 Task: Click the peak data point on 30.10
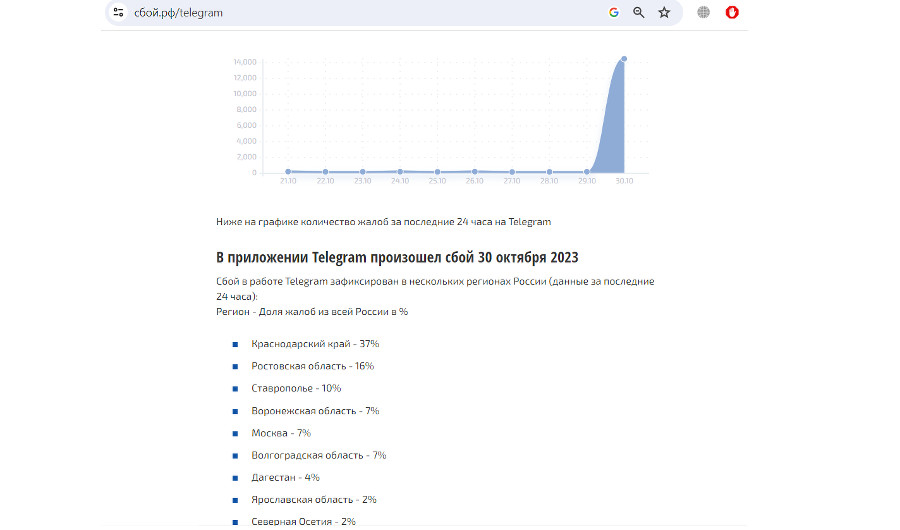point(624,58)
